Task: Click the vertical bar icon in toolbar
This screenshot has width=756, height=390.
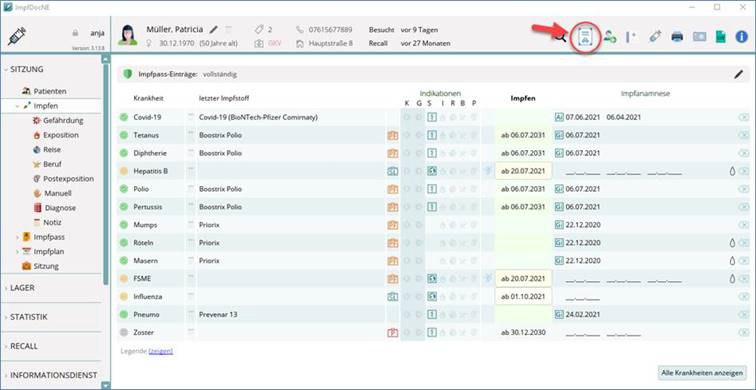Action: click(x=631, y=37)
